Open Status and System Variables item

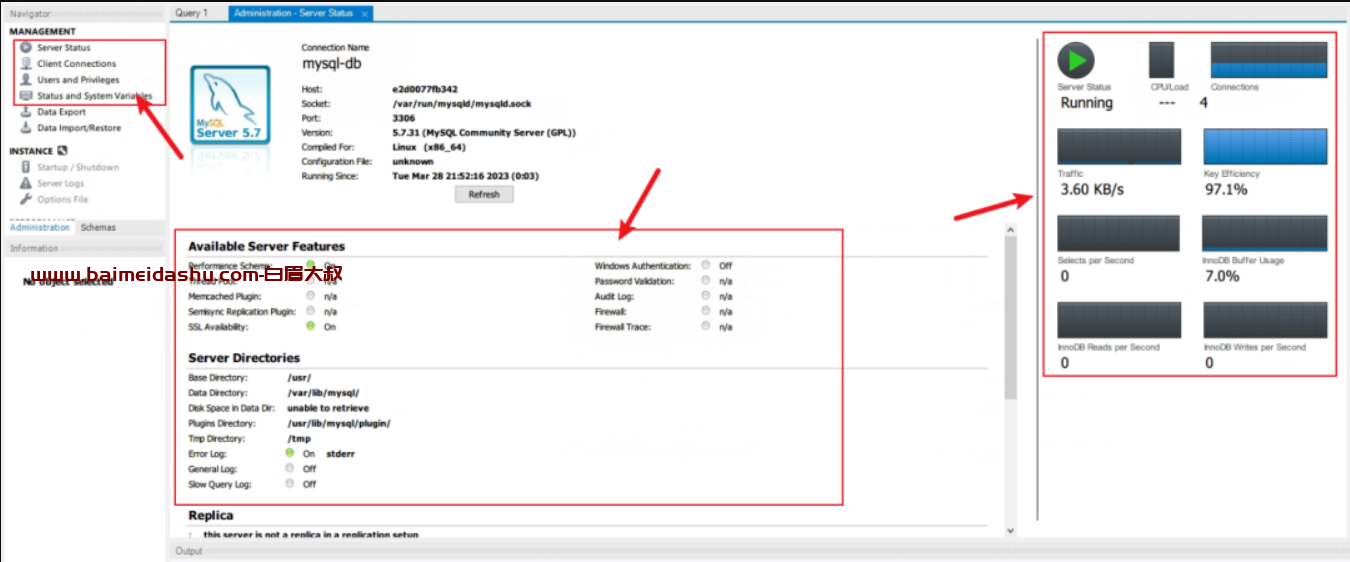coord(95,96)
